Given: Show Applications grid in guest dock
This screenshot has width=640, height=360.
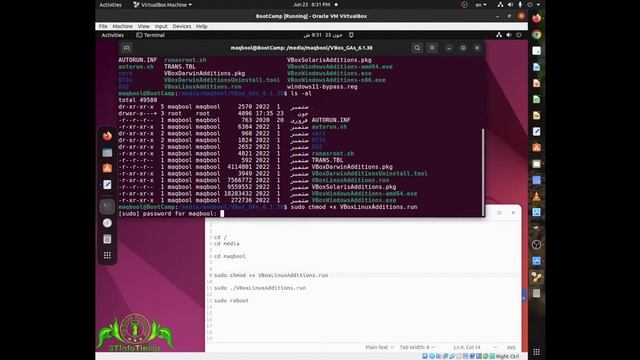Looking at the screenshot, I should pos(107,256).
